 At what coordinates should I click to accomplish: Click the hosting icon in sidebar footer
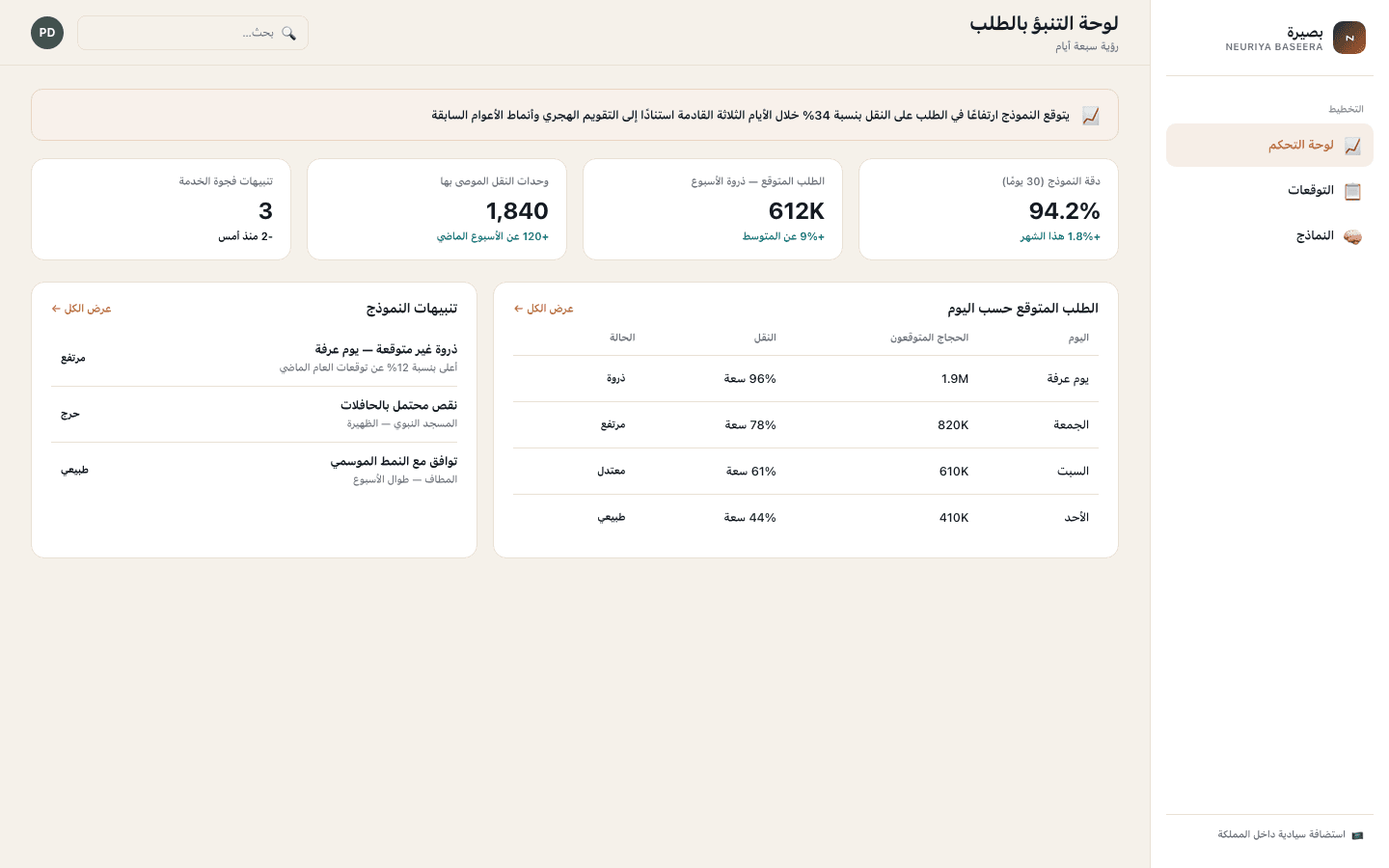[x=1357, y=835]
